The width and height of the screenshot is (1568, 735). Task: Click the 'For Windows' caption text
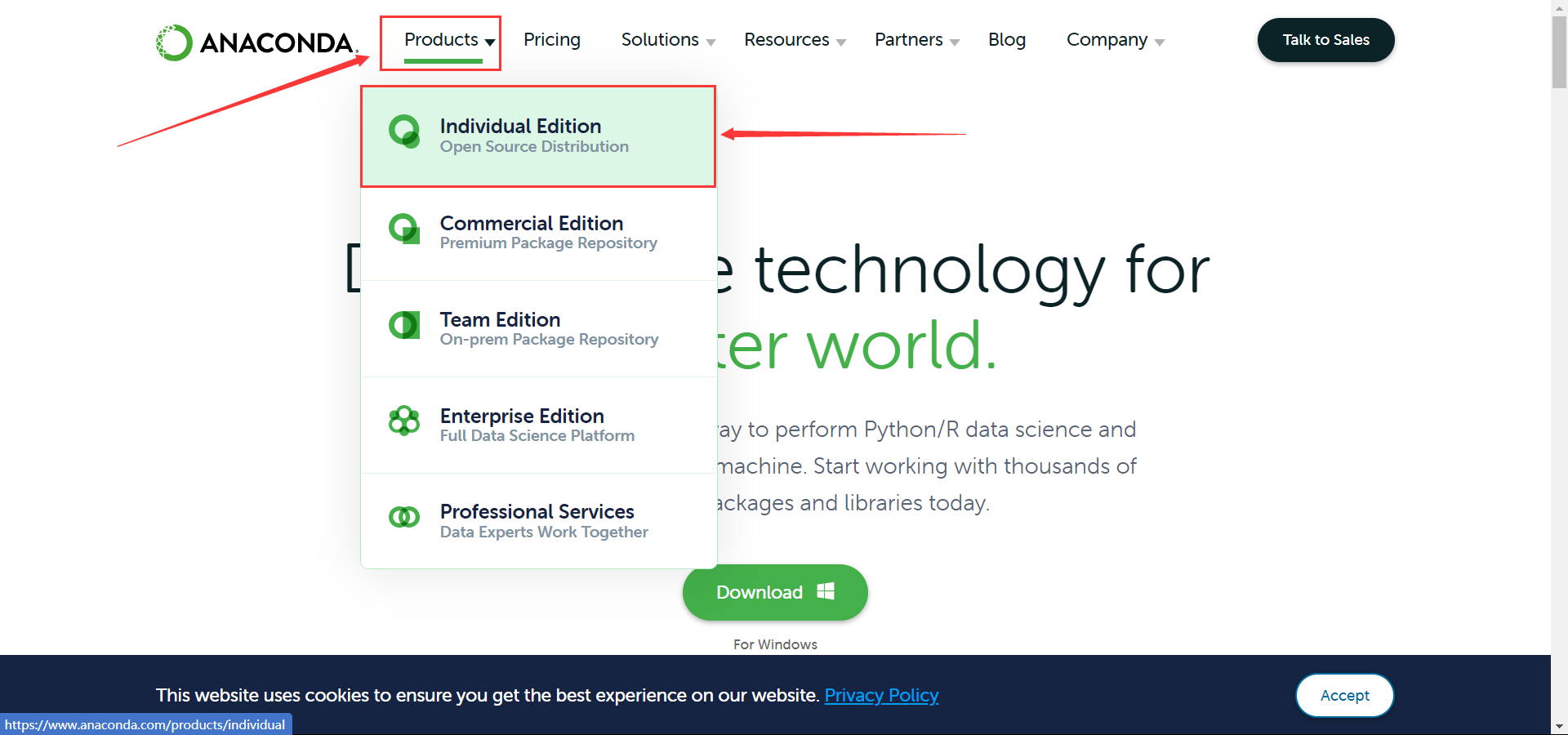coord(775,644)
